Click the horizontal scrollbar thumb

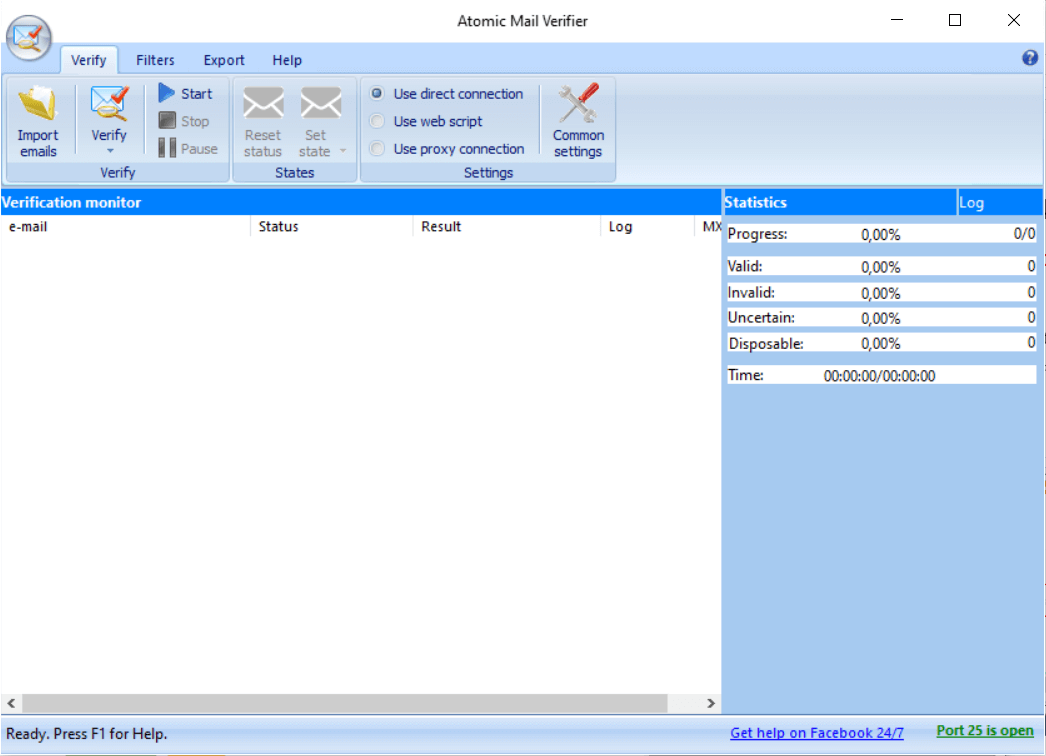(345, 703)
